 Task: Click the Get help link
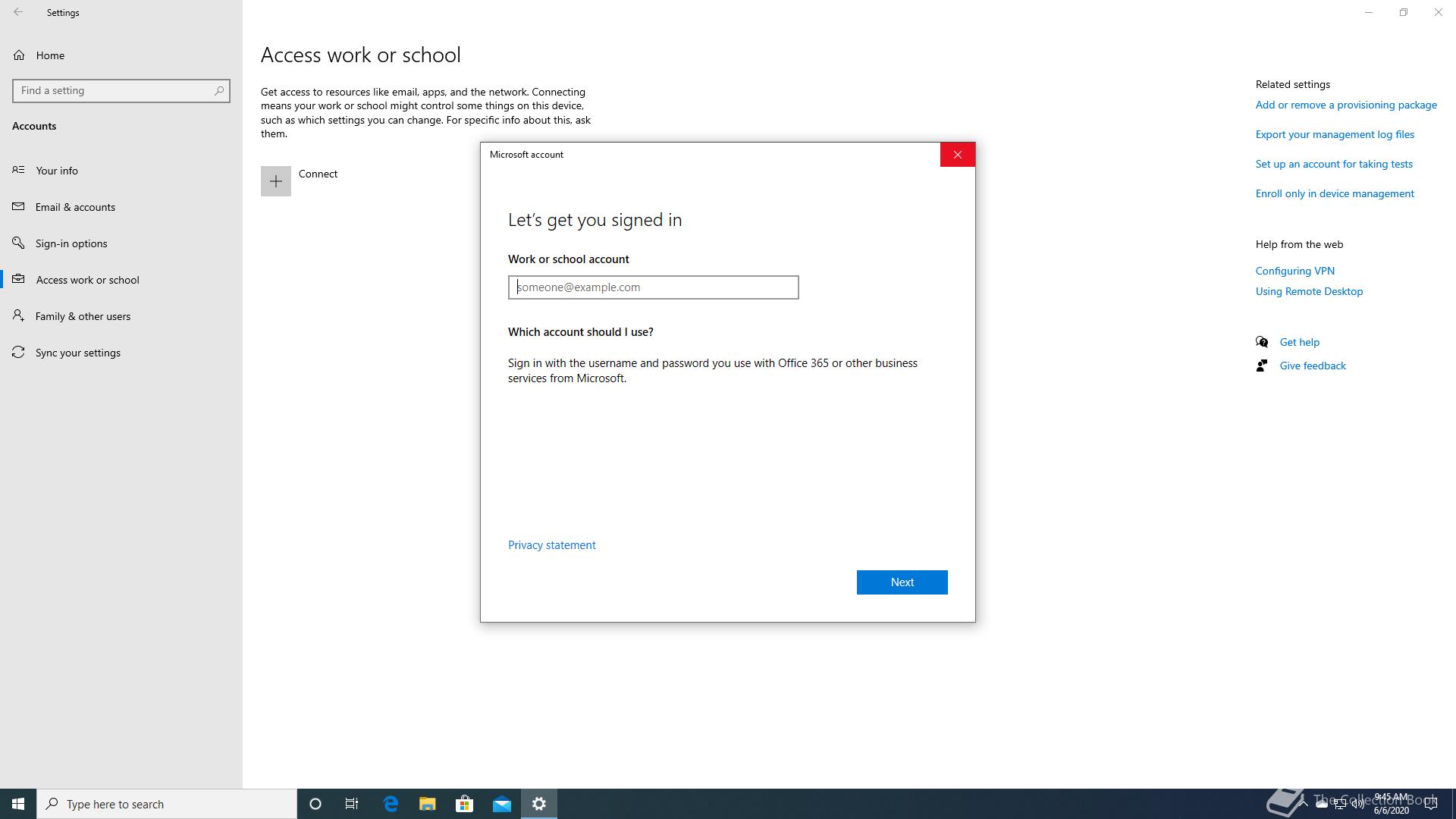coord(1299,342)
